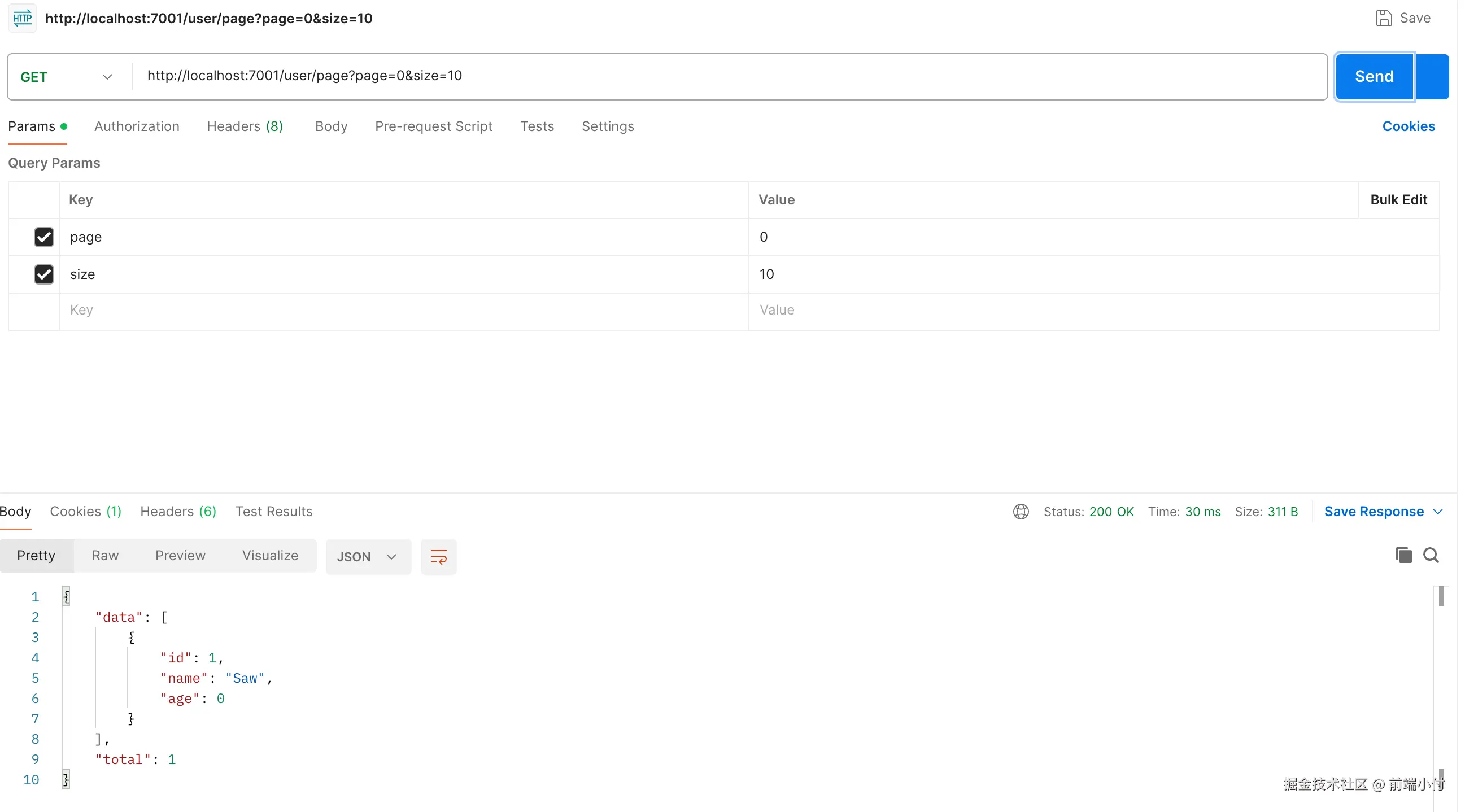Click Bulk Edit for query params
This screenshot has height=812, width=1465.
(x=1398, y=199)
